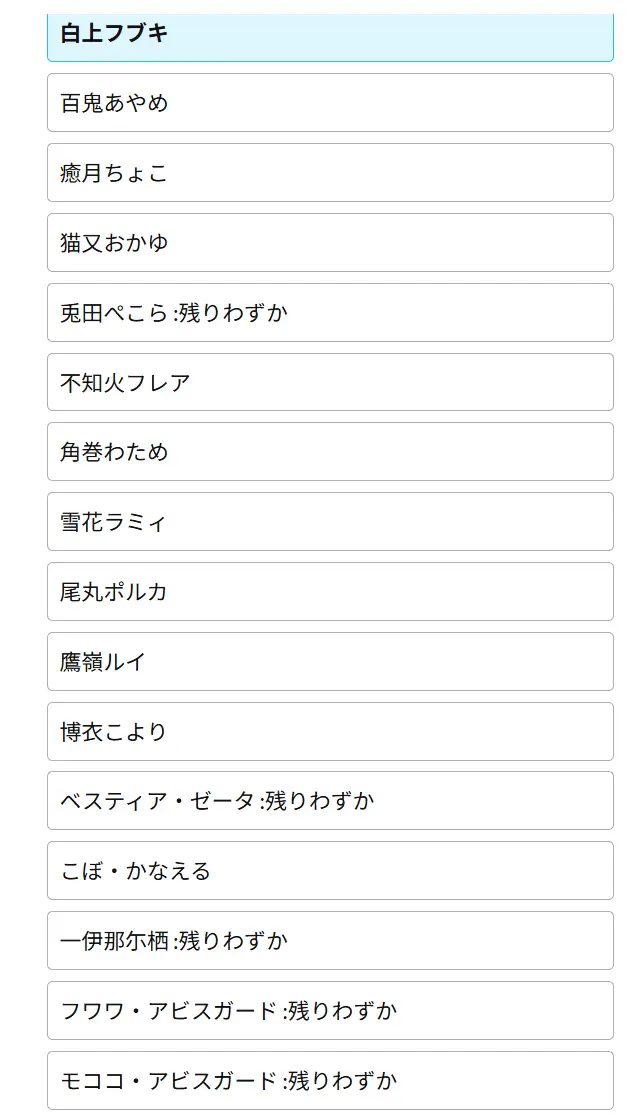Choose the 一伊那尓栖 option
Screen dimensions: 630x1119
(x=115, y=941)
